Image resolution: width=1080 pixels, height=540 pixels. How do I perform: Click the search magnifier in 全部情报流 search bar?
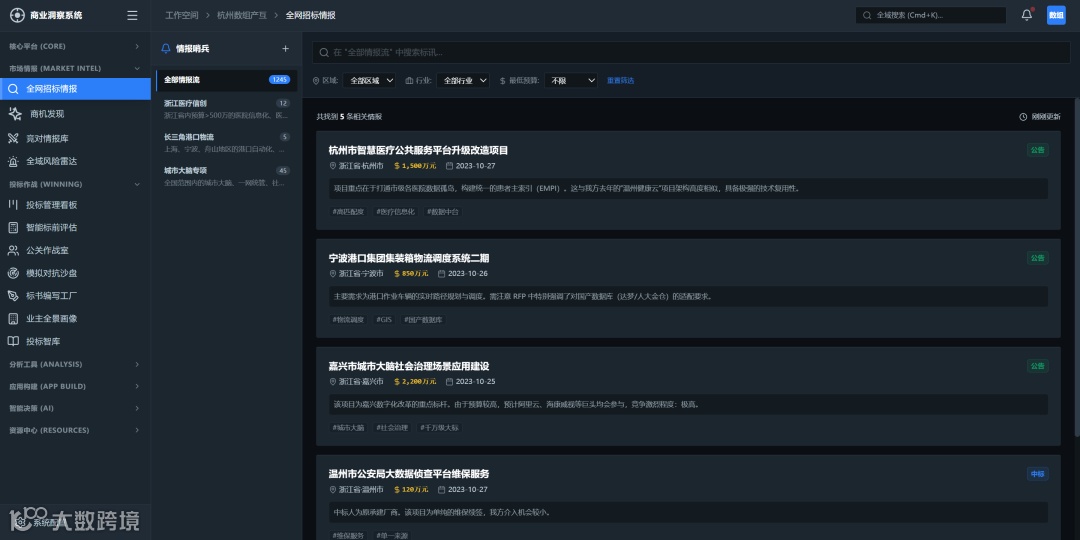tap(324, 52)
